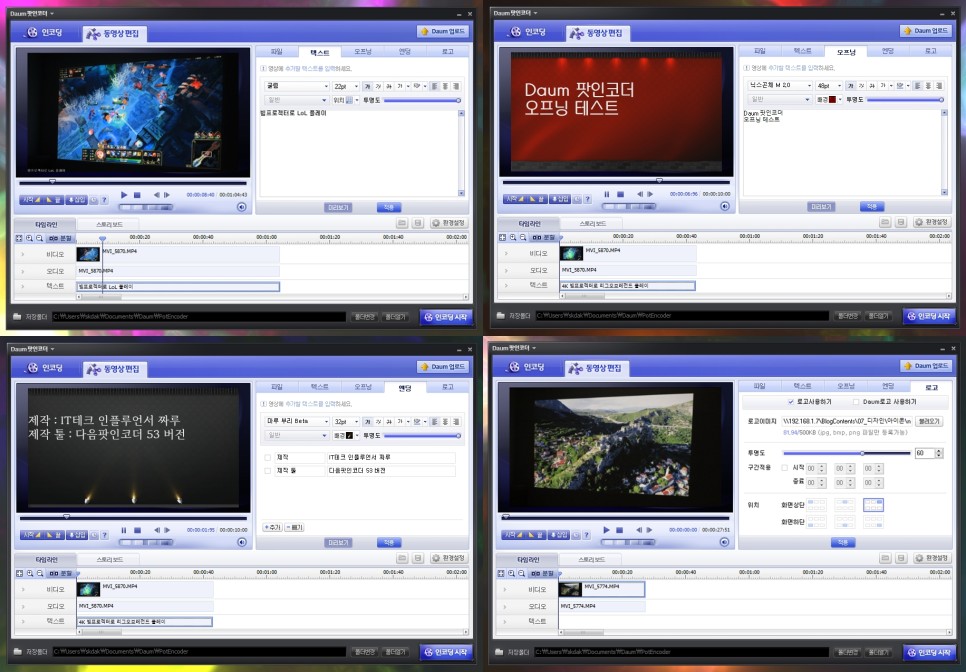Open the 22pt size dropdown in Text-tab window

pos(346,86)
